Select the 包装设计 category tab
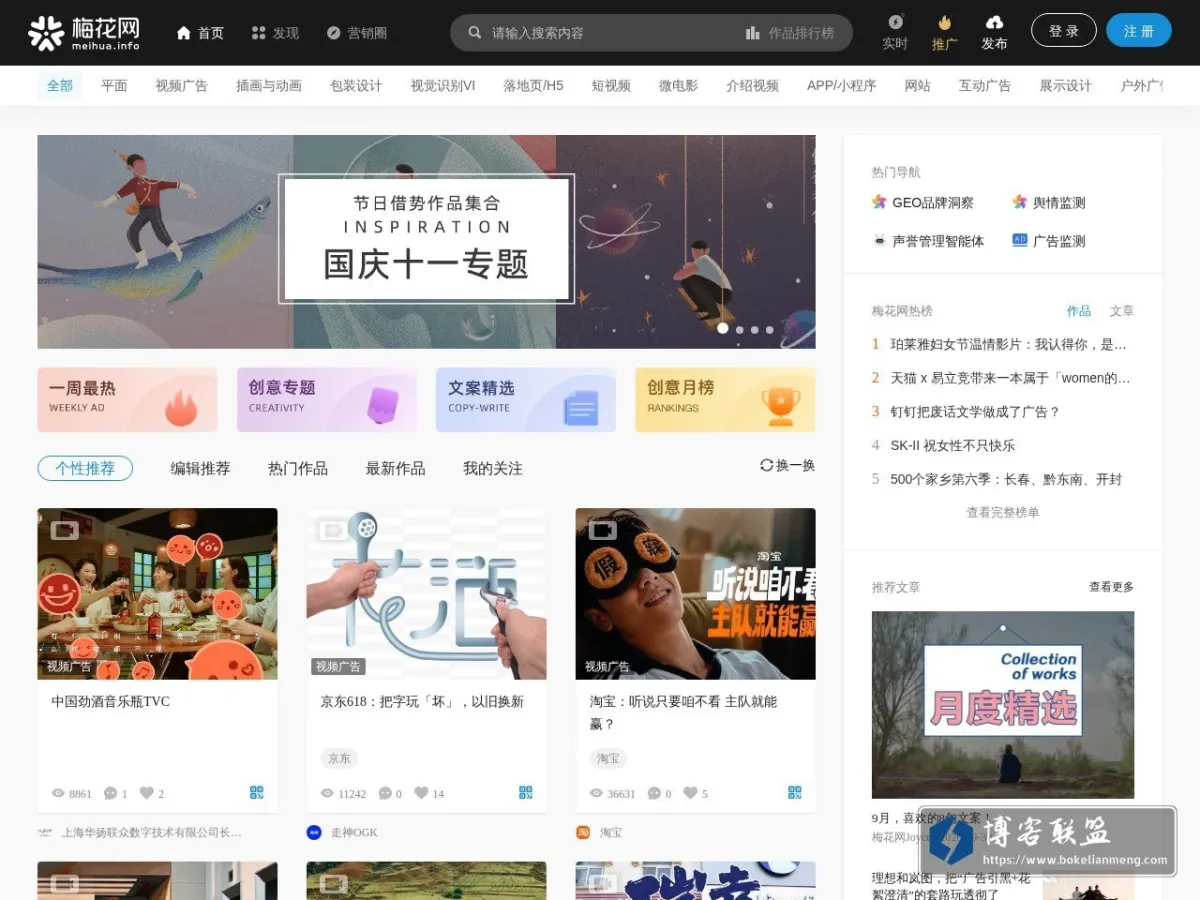The height and width of the screenshot is (900, 1200). pyautogui.click(x=356, y=86)
